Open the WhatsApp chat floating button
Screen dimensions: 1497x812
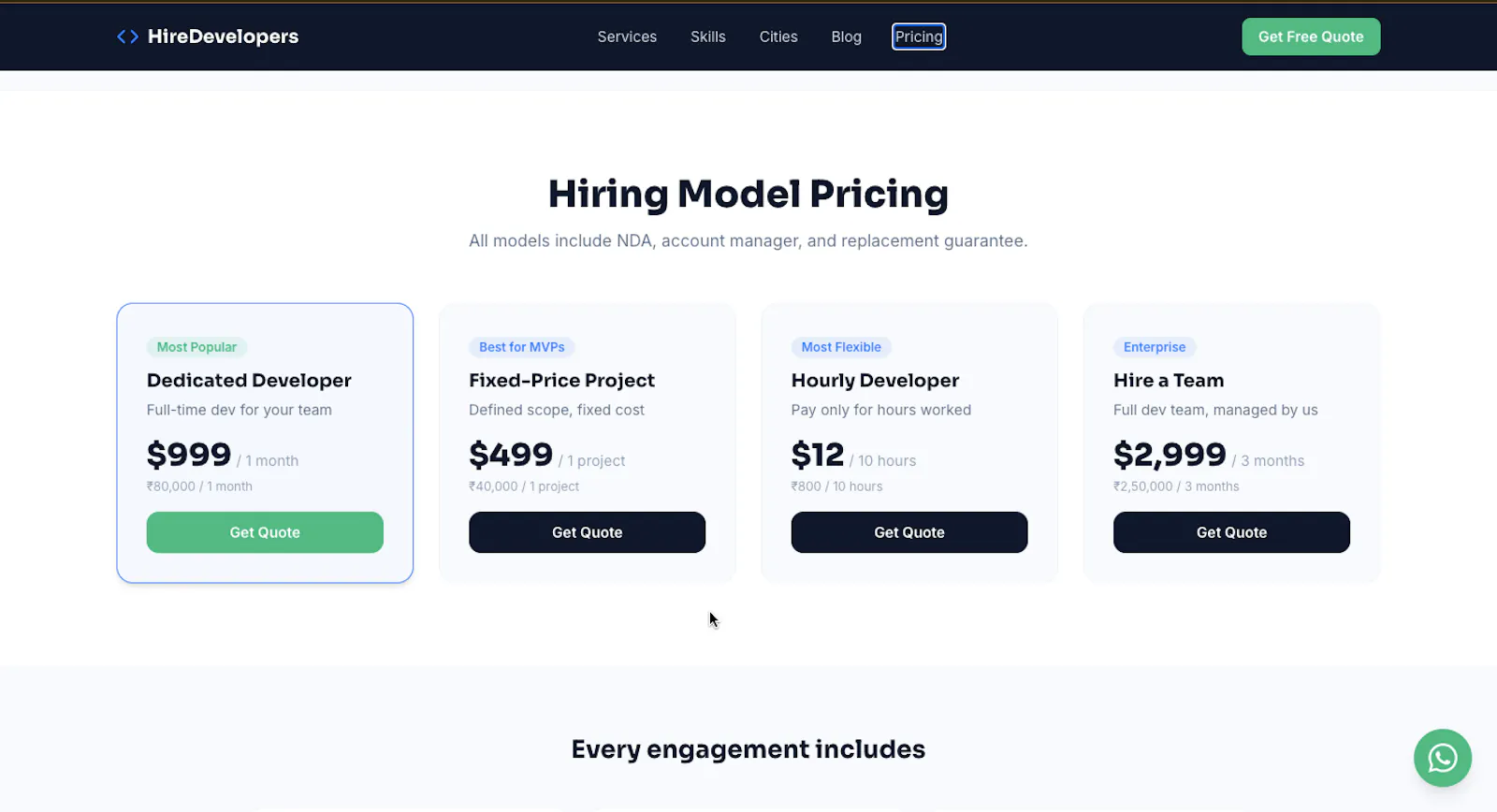[x=1442, y=758]
